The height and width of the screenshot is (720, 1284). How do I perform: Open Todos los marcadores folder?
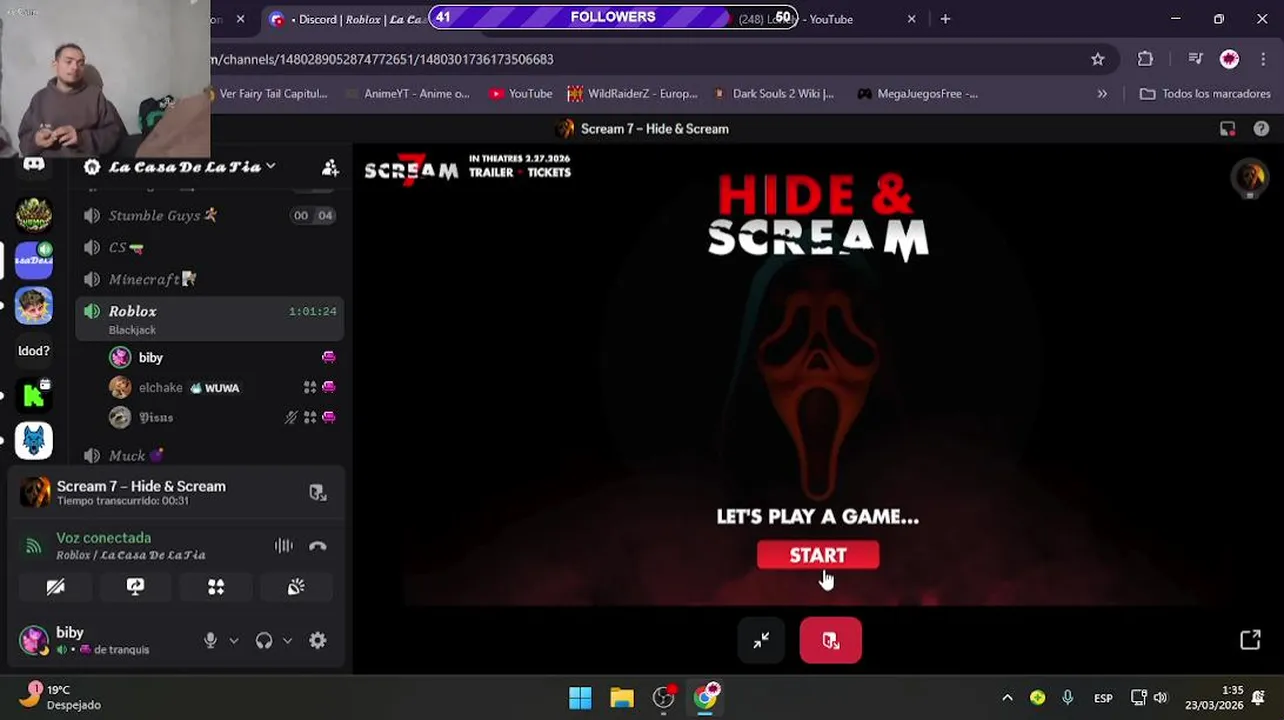click(1205, 94)
